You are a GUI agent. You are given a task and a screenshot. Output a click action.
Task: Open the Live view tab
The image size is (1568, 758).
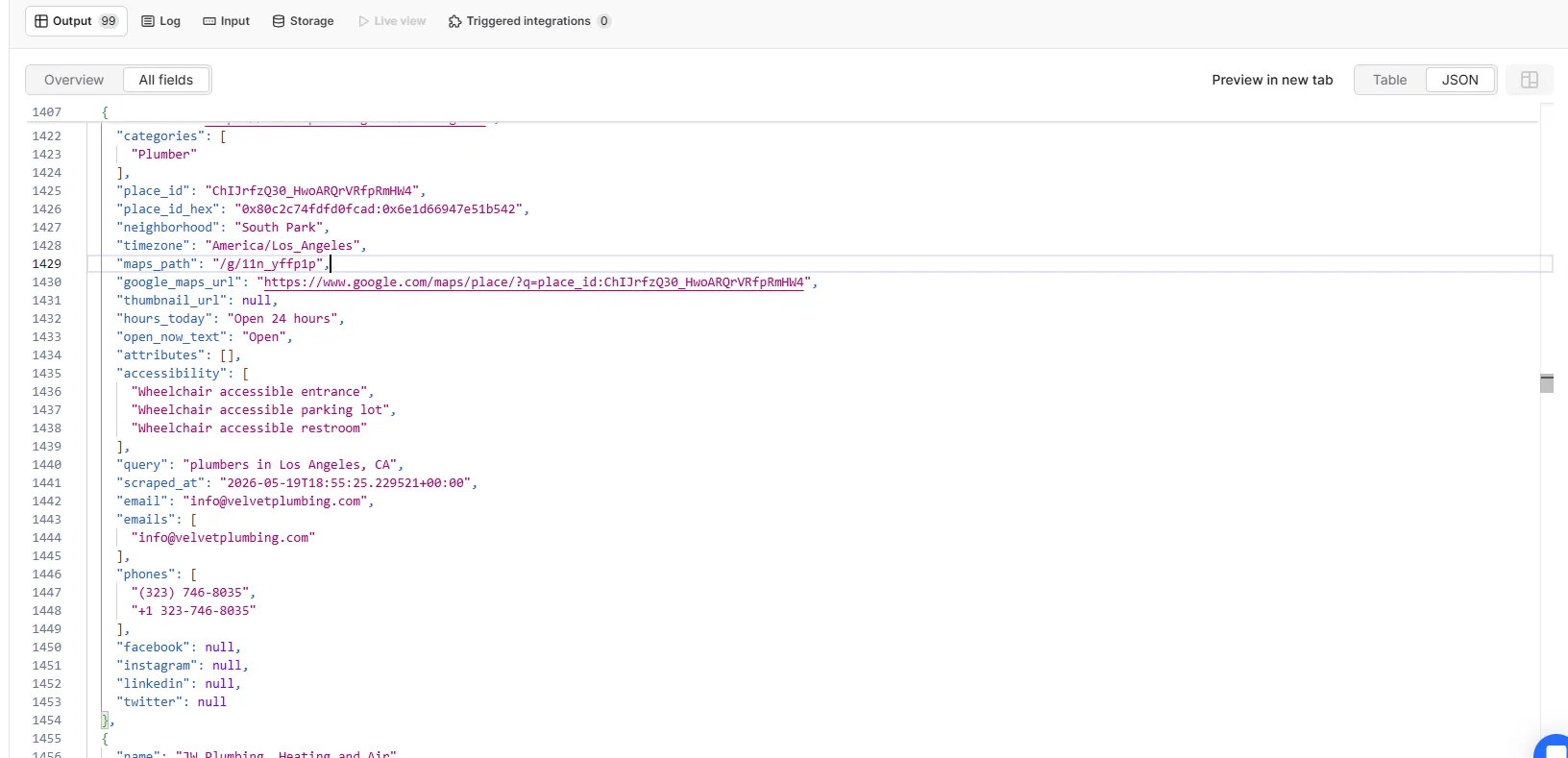tap(392, 21)
